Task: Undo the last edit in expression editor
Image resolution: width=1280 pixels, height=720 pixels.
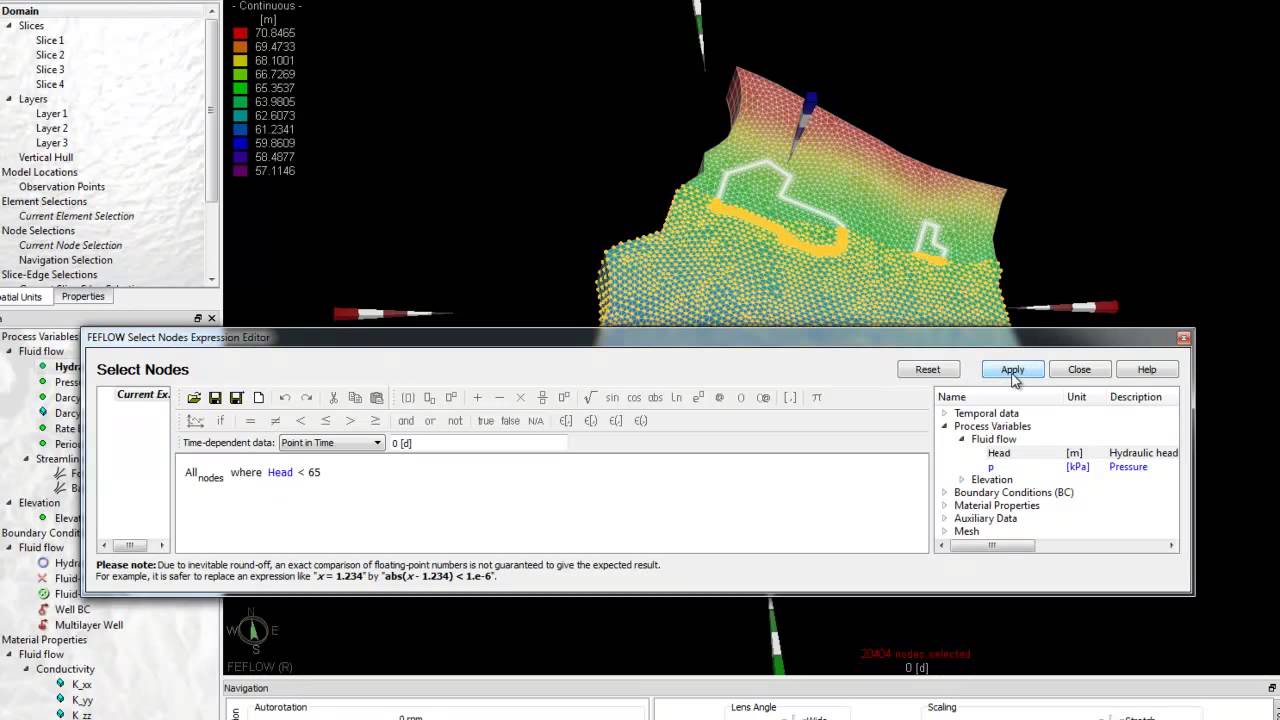Action: coord(285,398)
